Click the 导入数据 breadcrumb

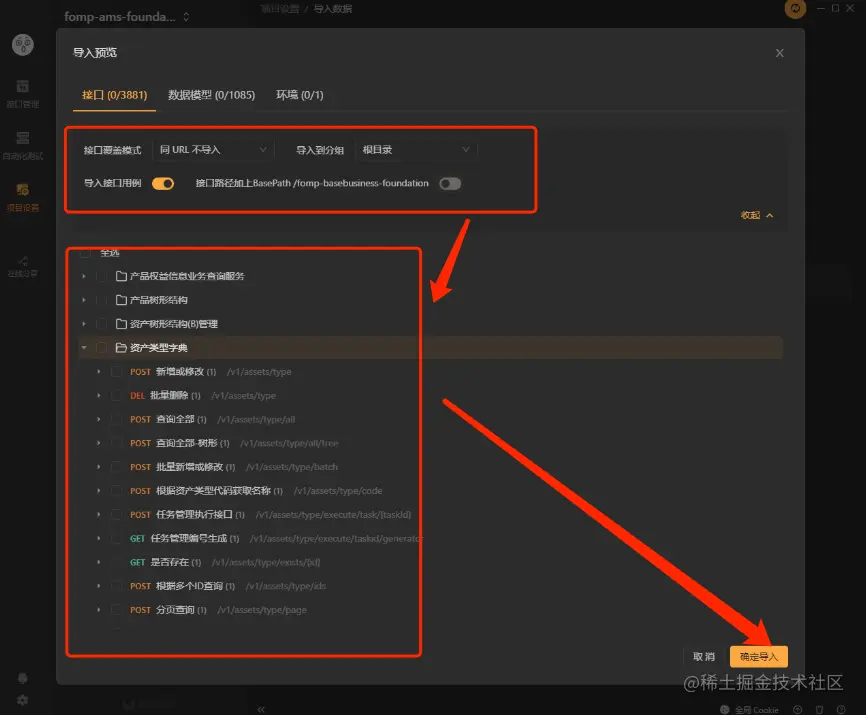click(332, 8)
